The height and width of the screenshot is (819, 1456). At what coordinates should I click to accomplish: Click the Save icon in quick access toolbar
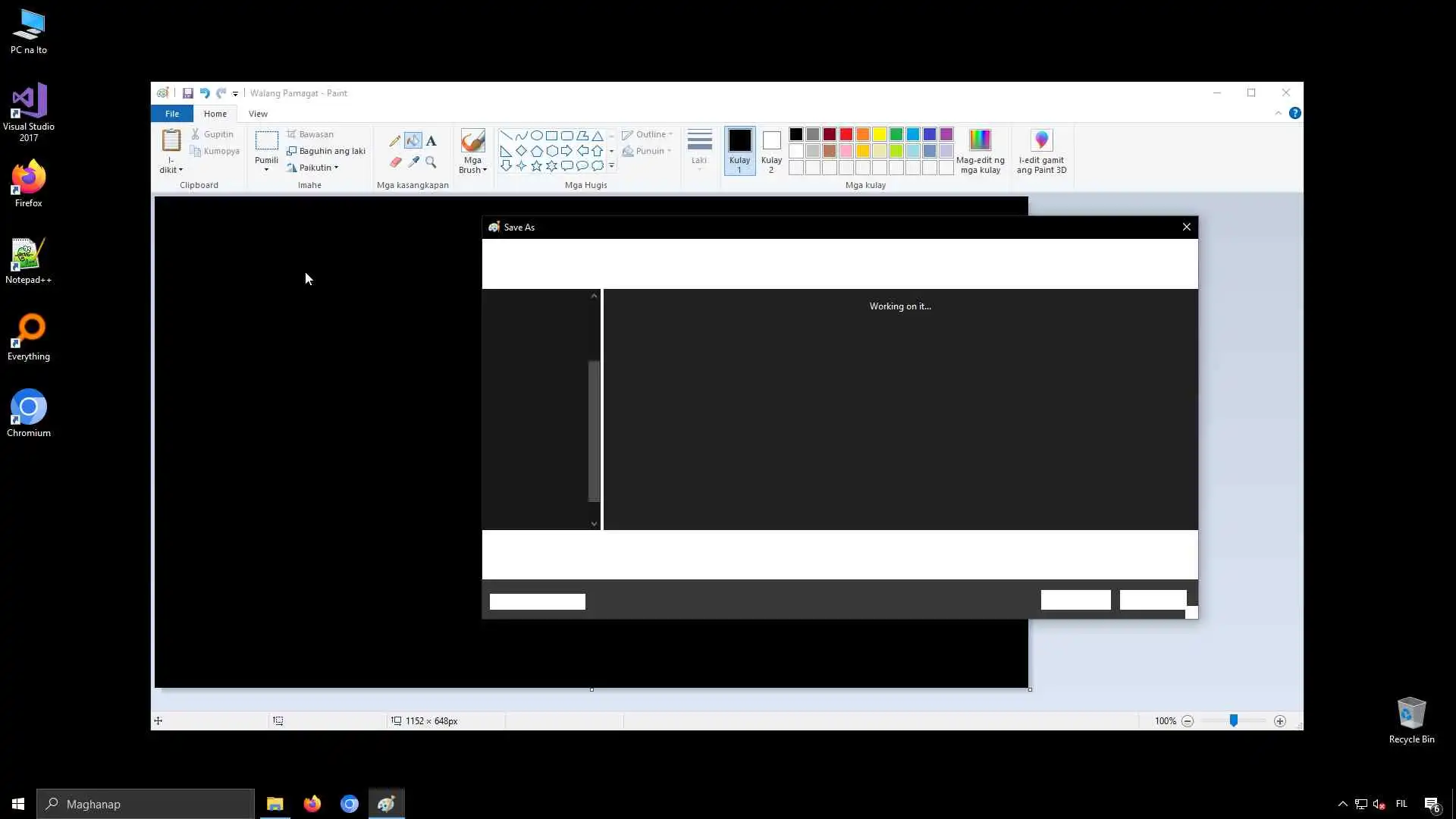pos(187,93)
